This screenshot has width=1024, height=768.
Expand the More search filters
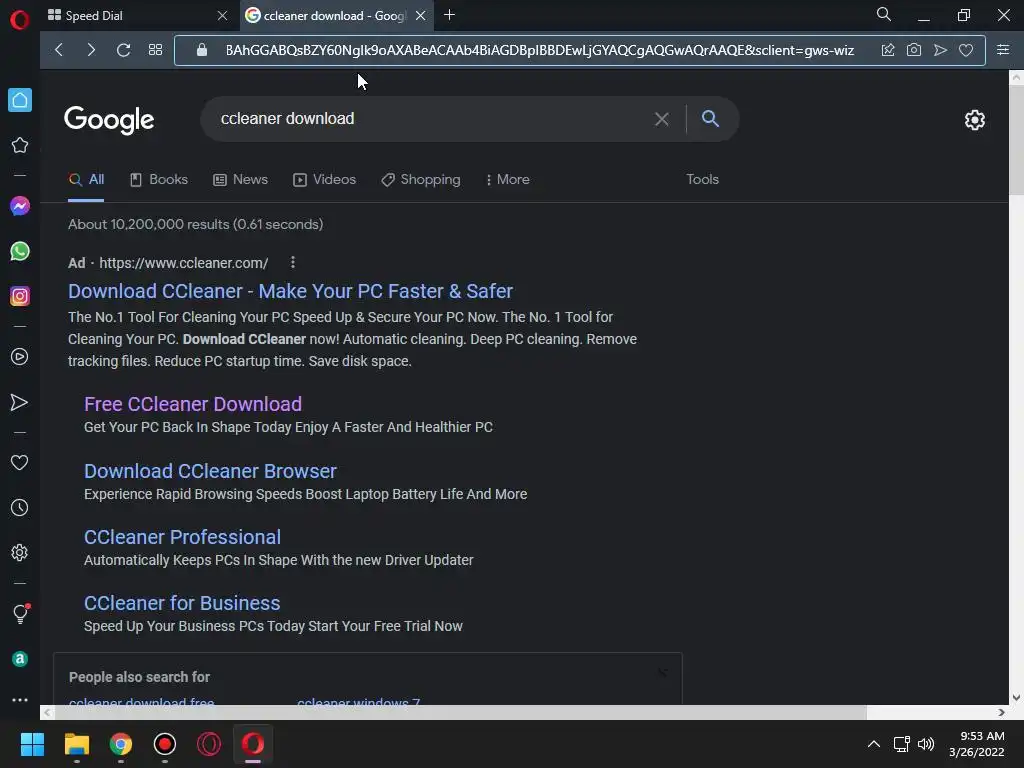tap(507, 180)
